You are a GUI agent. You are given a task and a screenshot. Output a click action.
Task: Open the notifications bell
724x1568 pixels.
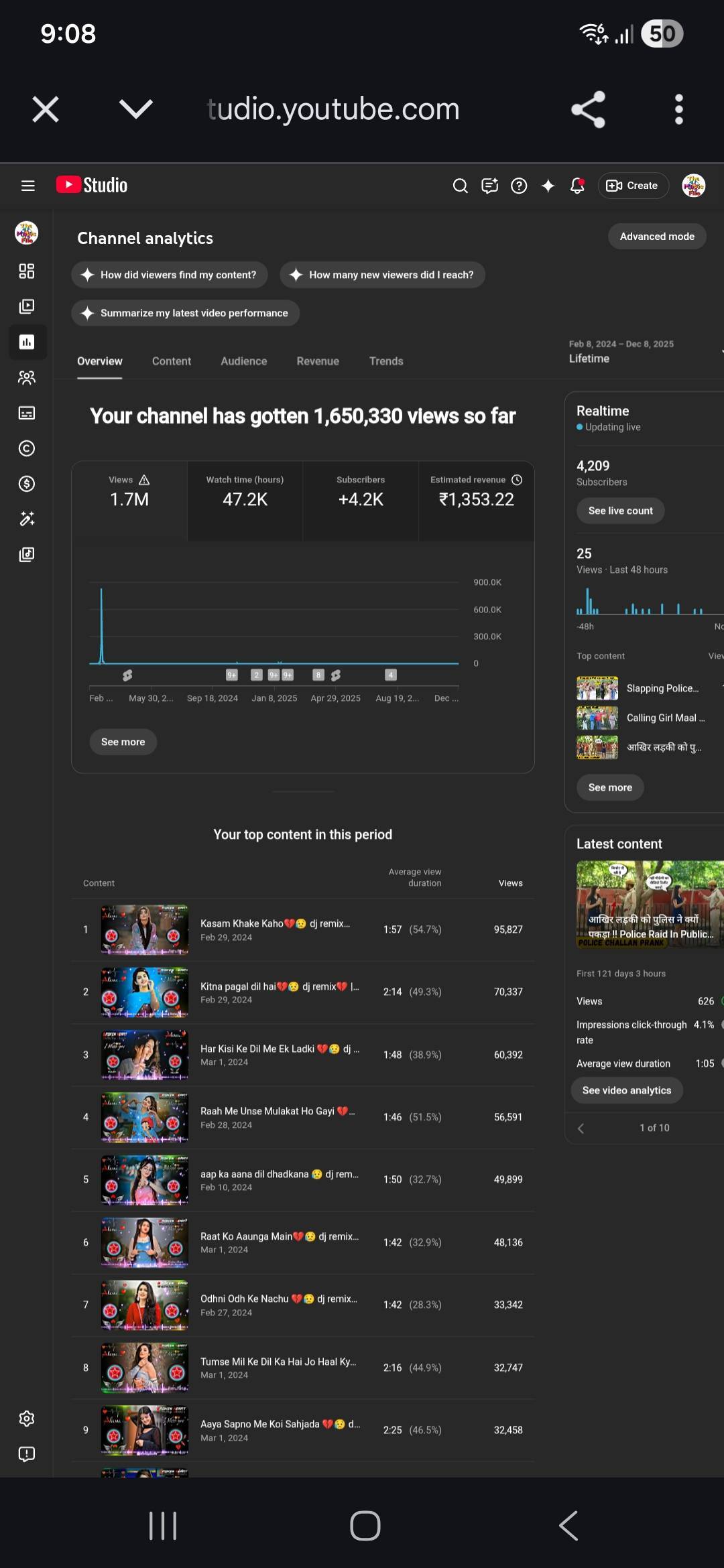pyautogui.click(x=577, y=186)
